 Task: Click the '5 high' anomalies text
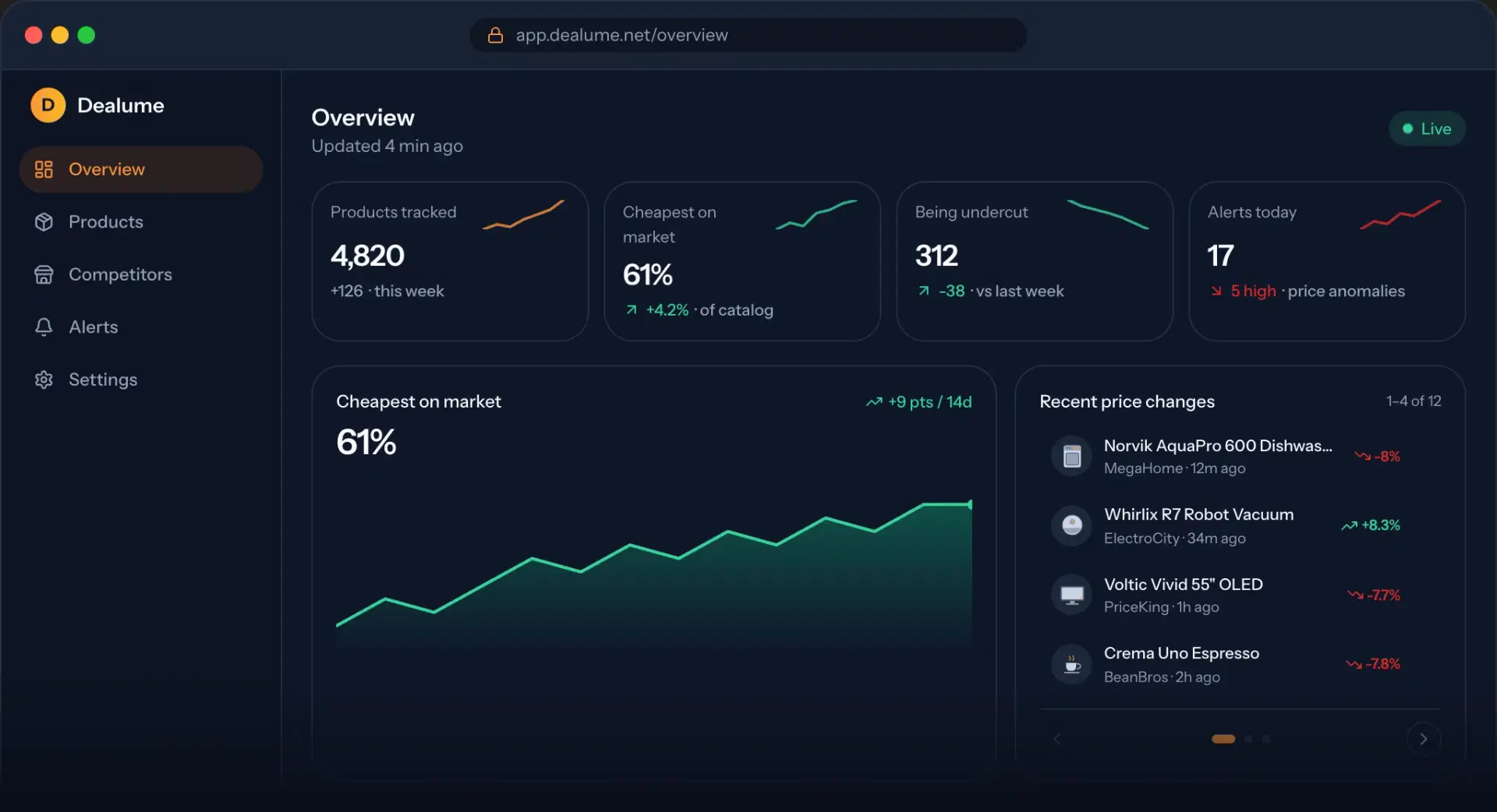point(1253,291)
